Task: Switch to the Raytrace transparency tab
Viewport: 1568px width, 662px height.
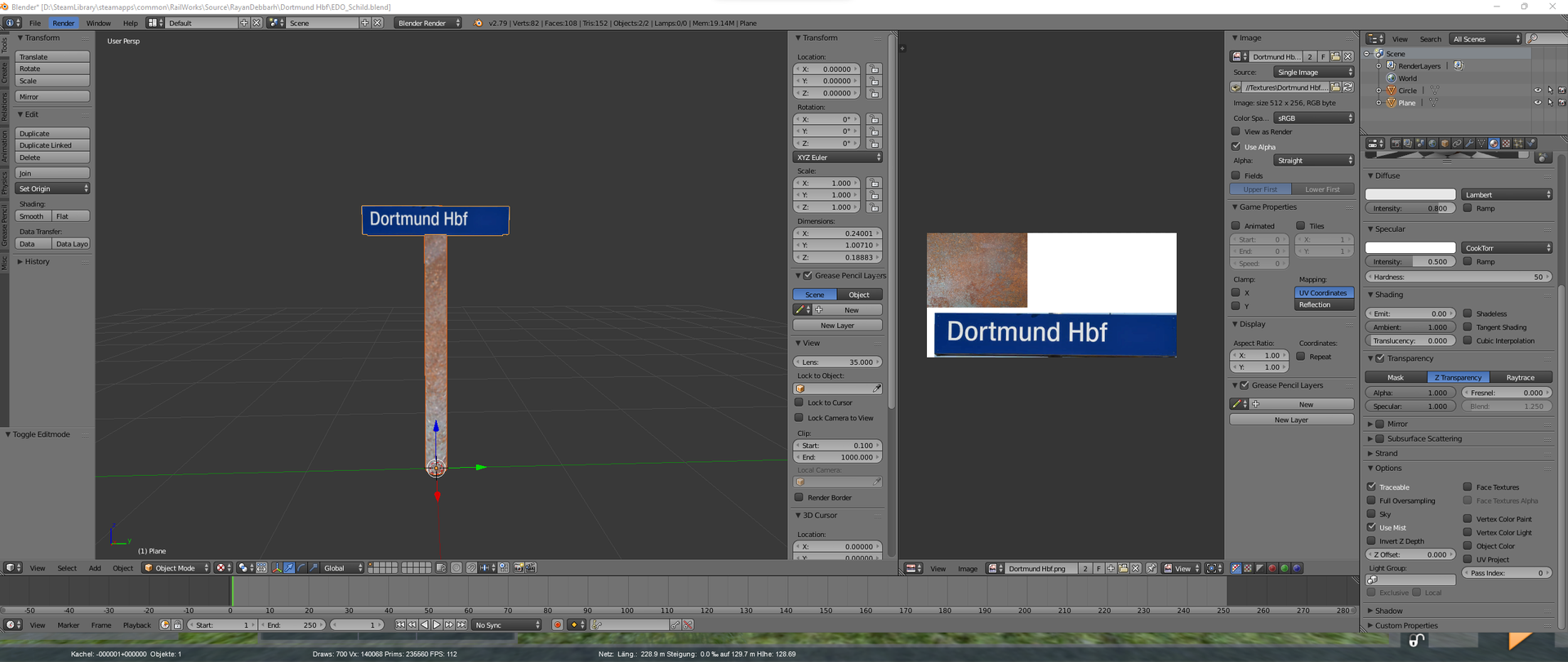Action: pos(1519,378)
